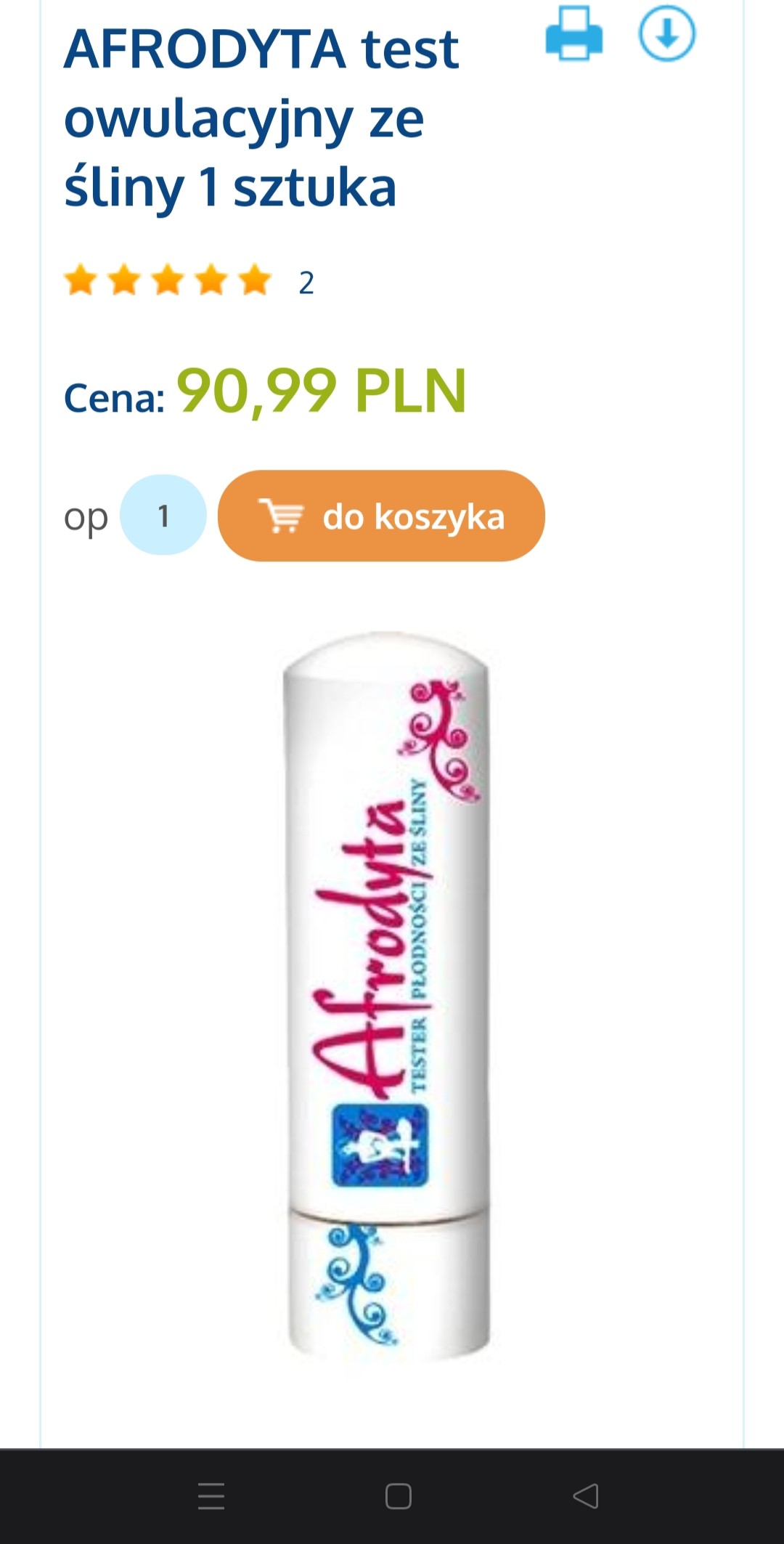
Task: Tap the shopping cart icon in orange button
Action: [x=282, y=516]
